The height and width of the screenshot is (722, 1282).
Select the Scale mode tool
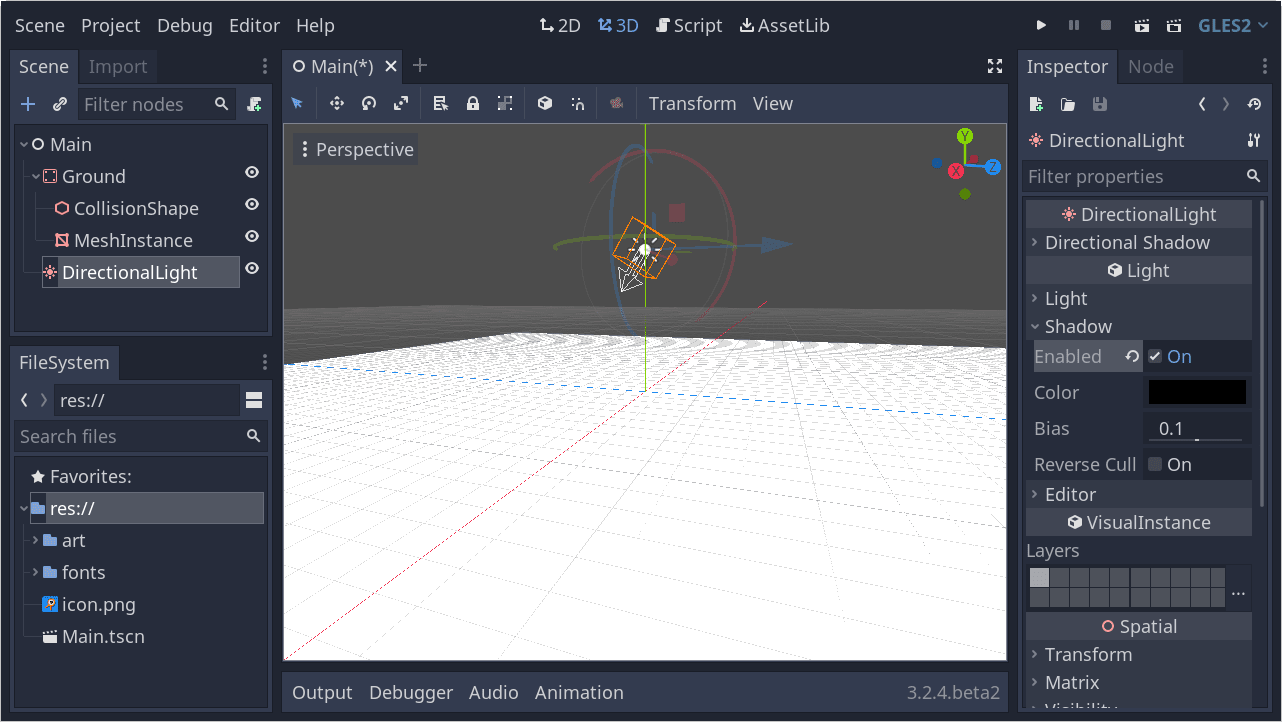click(401, 104)
